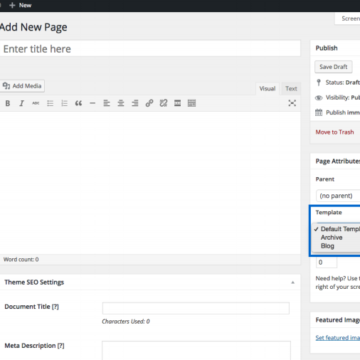The width and height of the screenshot is (360, 360).
Task: Apply strikethrough formatting with ABC icon
Action: point(36,103)
